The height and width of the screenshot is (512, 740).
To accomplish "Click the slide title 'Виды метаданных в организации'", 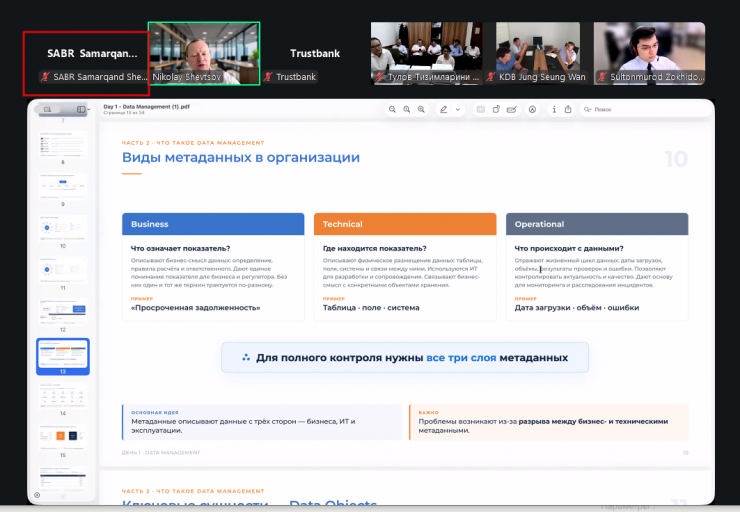I will [241, 157].
